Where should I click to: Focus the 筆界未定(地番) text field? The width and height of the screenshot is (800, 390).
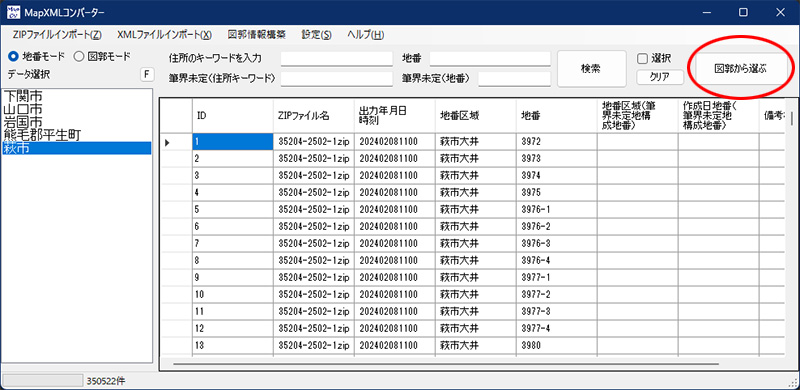click(x=514, y=79)
